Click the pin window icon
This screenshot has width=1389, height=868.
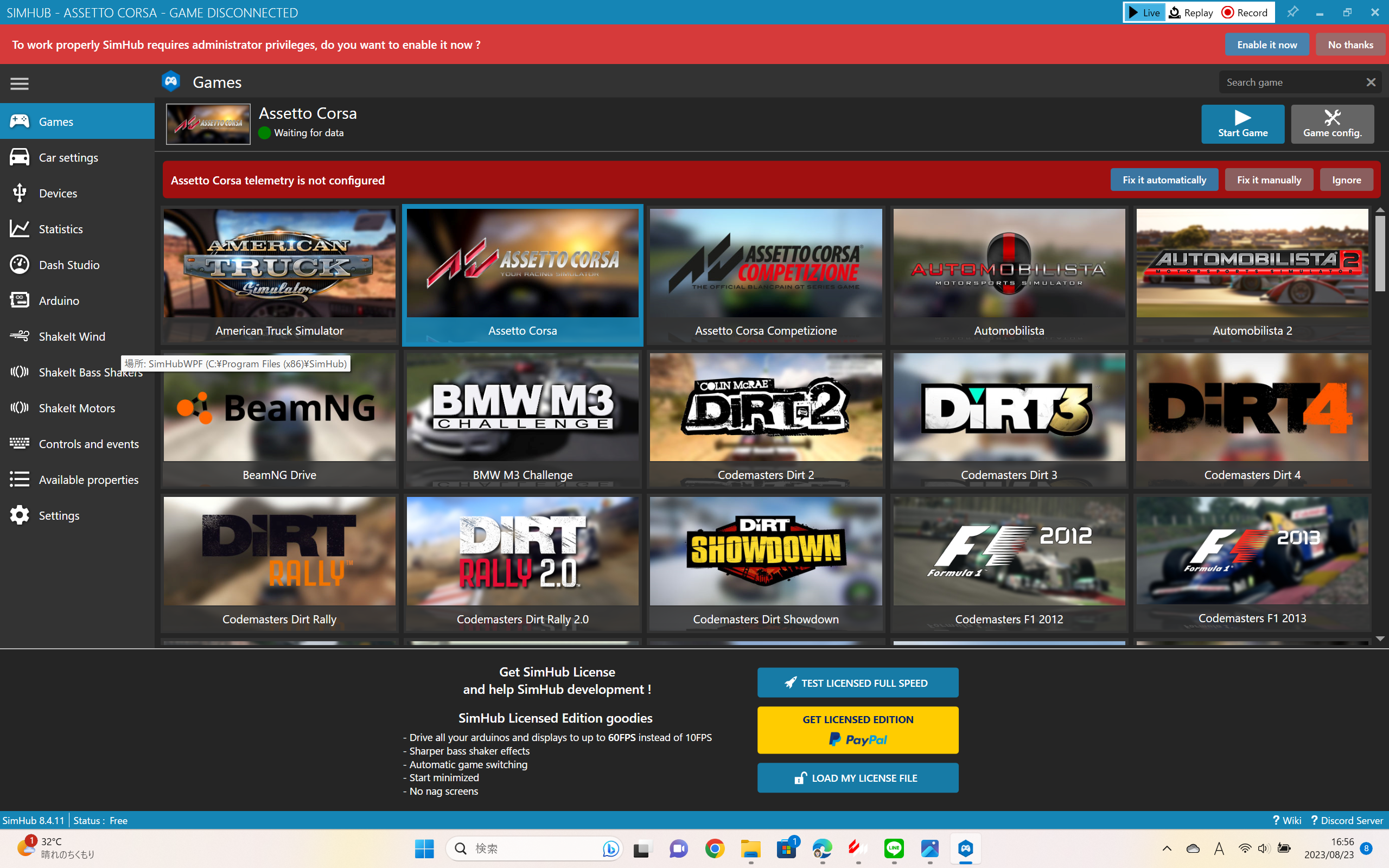(x=1292, y=12)
